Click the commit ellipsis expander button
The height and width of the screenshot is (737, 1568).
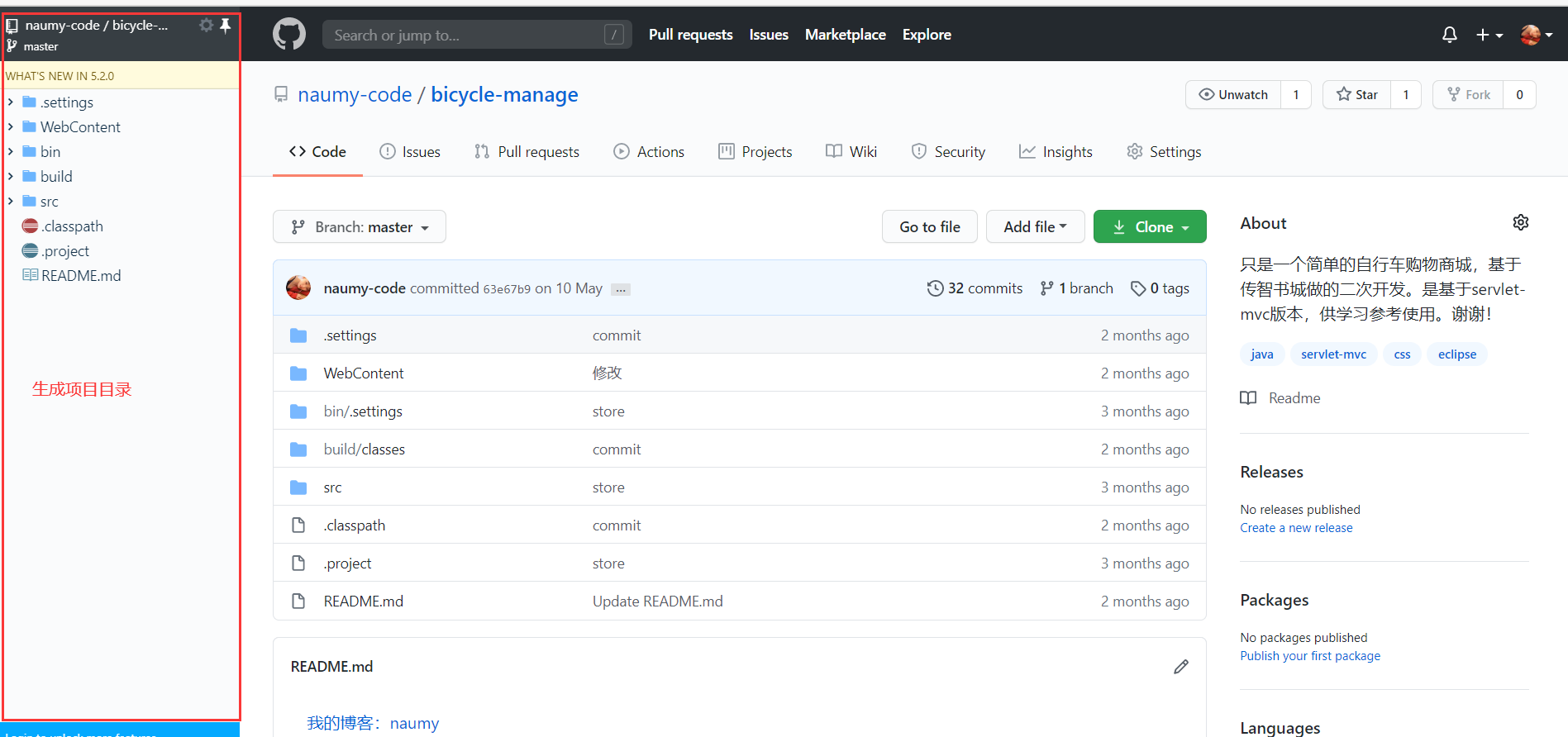click(x=621, y=289)
